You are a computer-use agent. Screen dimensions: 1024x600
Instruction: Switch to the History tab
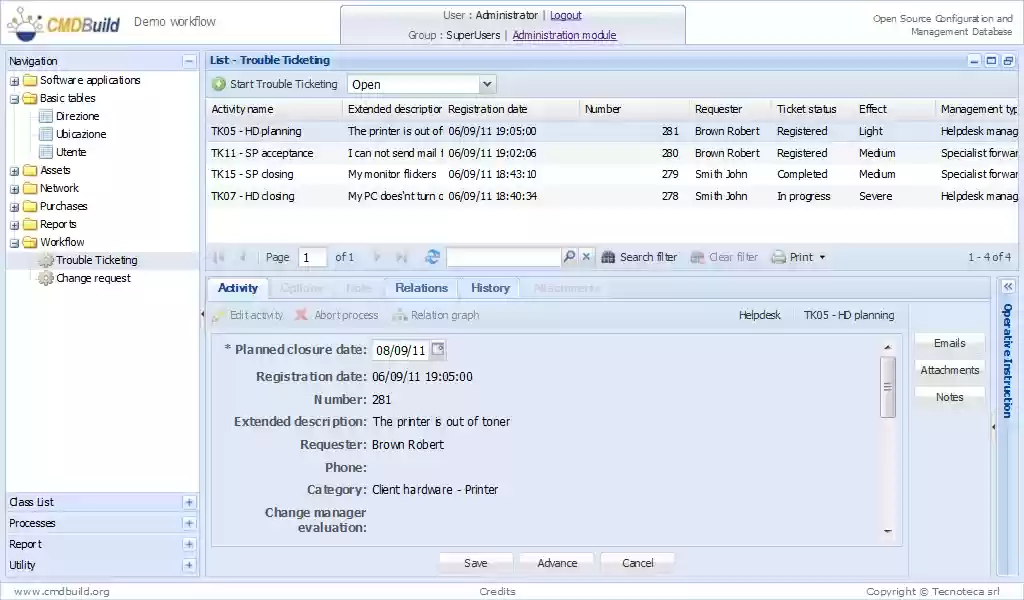pyautogui.click(x=489, y=287)
